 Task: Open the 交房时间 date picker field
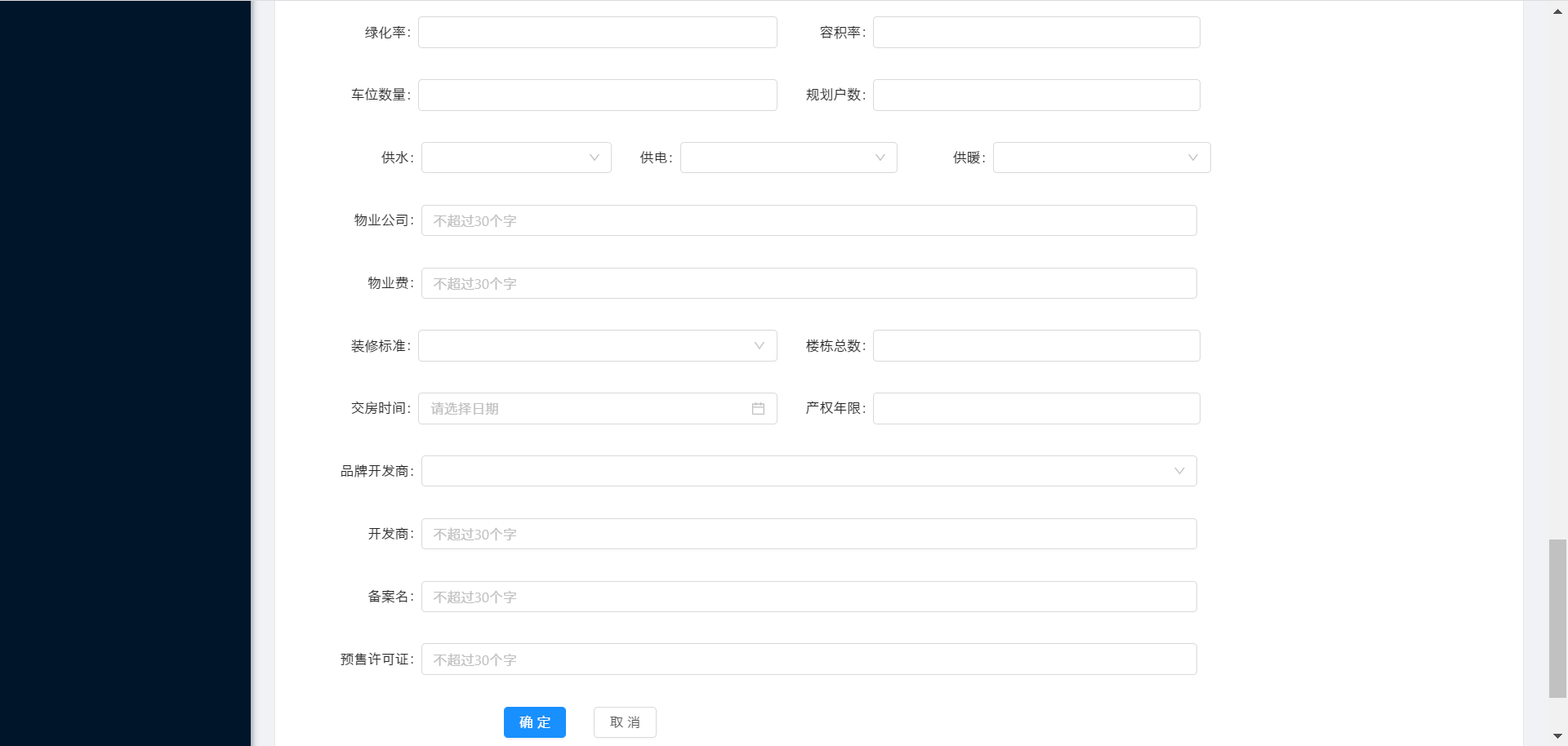[597, 408]
